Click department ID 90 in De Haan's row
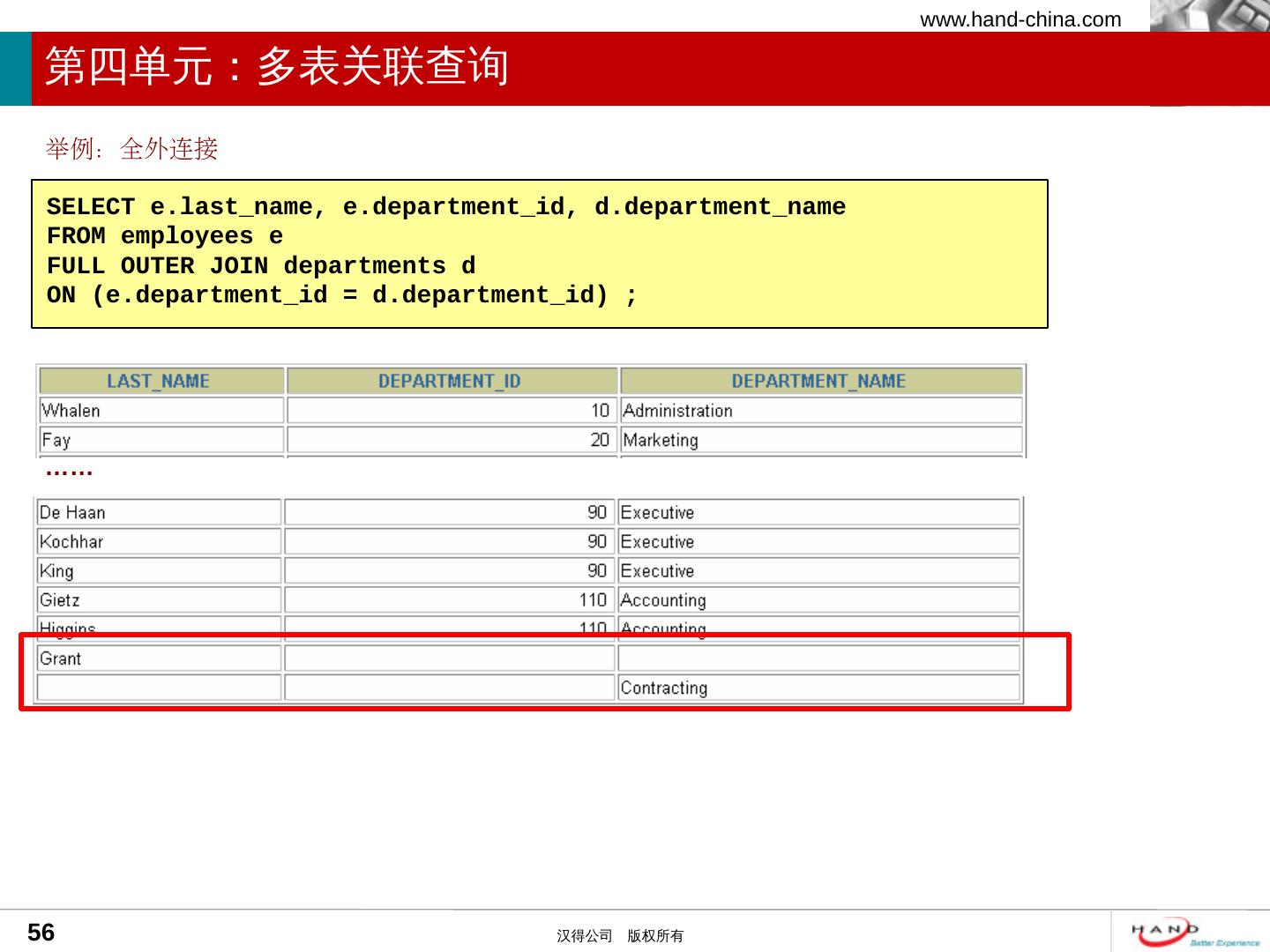 pos(449,512)
